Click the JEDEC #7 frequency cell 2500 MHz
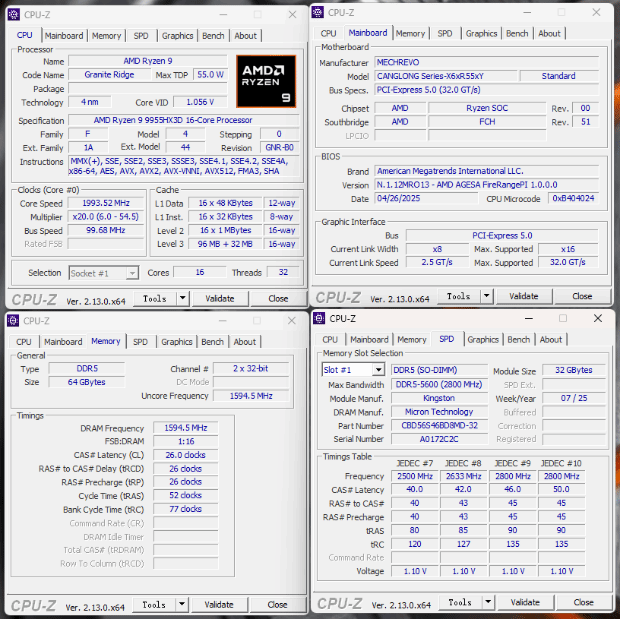The width and height of the screenshot is (620, 619). 415,476
